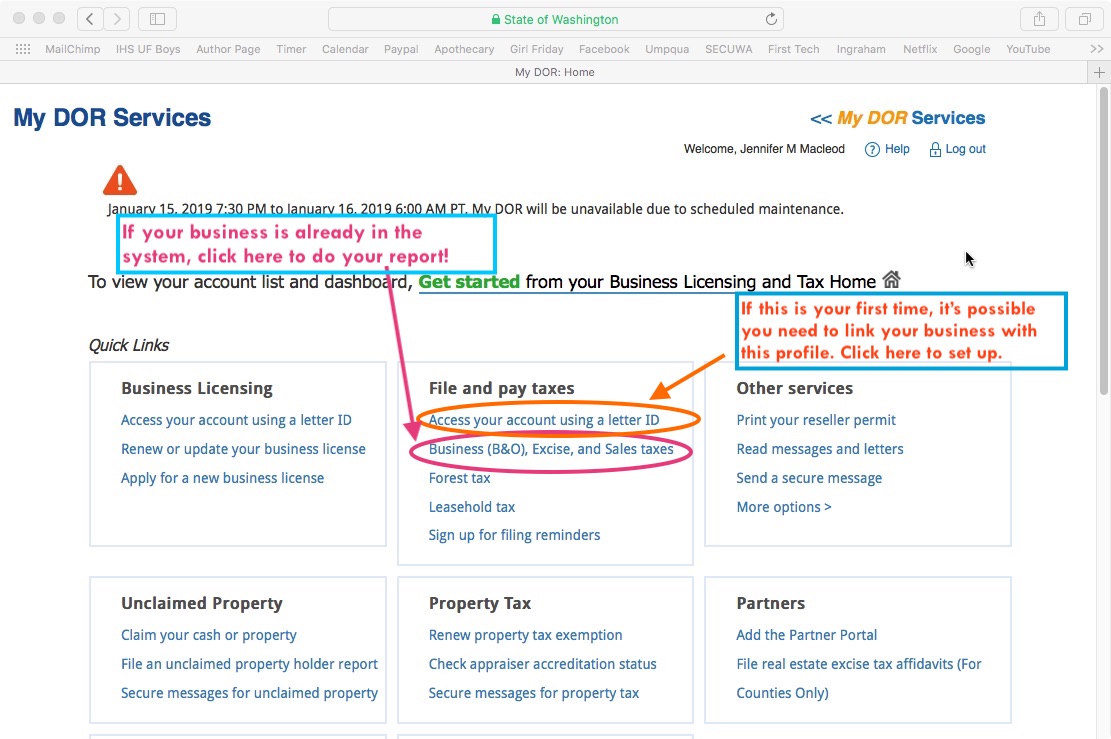
Task: Click Print your reseller permit link
Action: [x=816, y=420]
